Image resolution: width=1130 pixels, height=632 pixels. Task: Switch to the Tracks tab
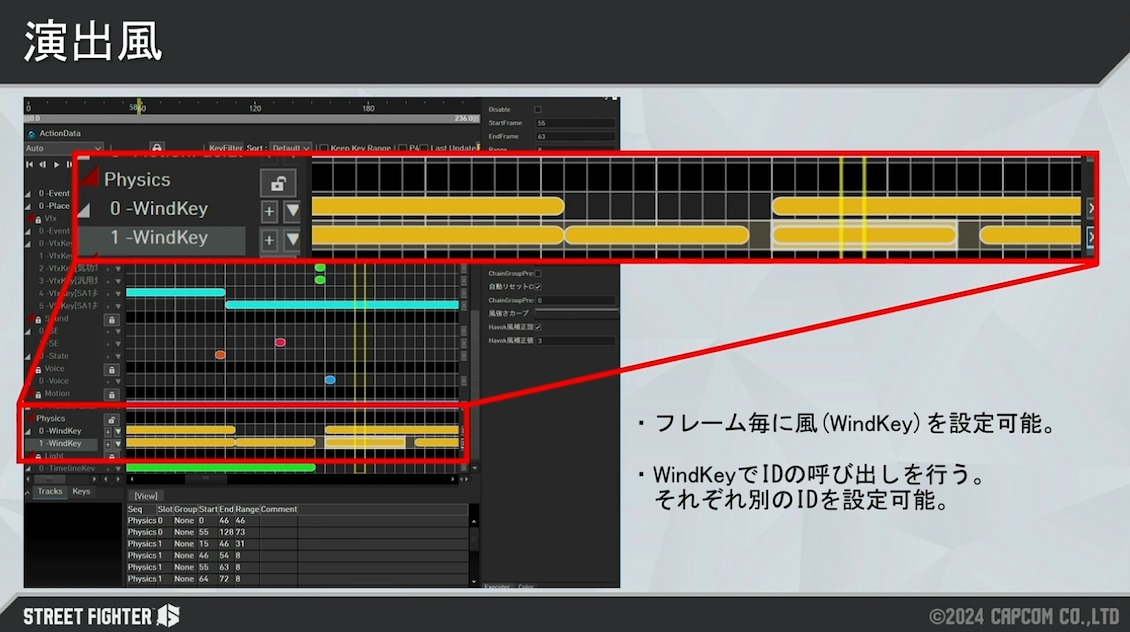50,491
